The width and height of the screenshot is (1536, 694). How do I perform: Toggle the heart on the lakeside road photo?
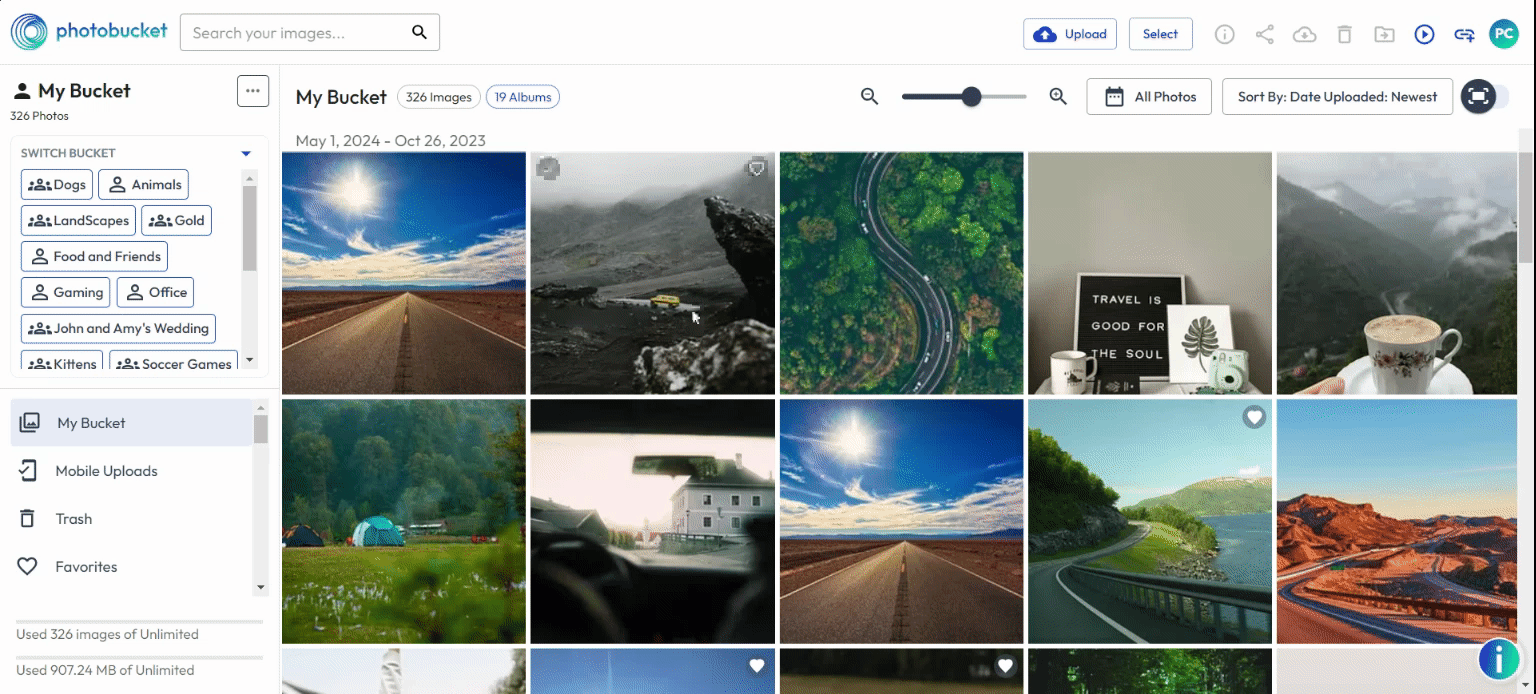pos(1254,417)
